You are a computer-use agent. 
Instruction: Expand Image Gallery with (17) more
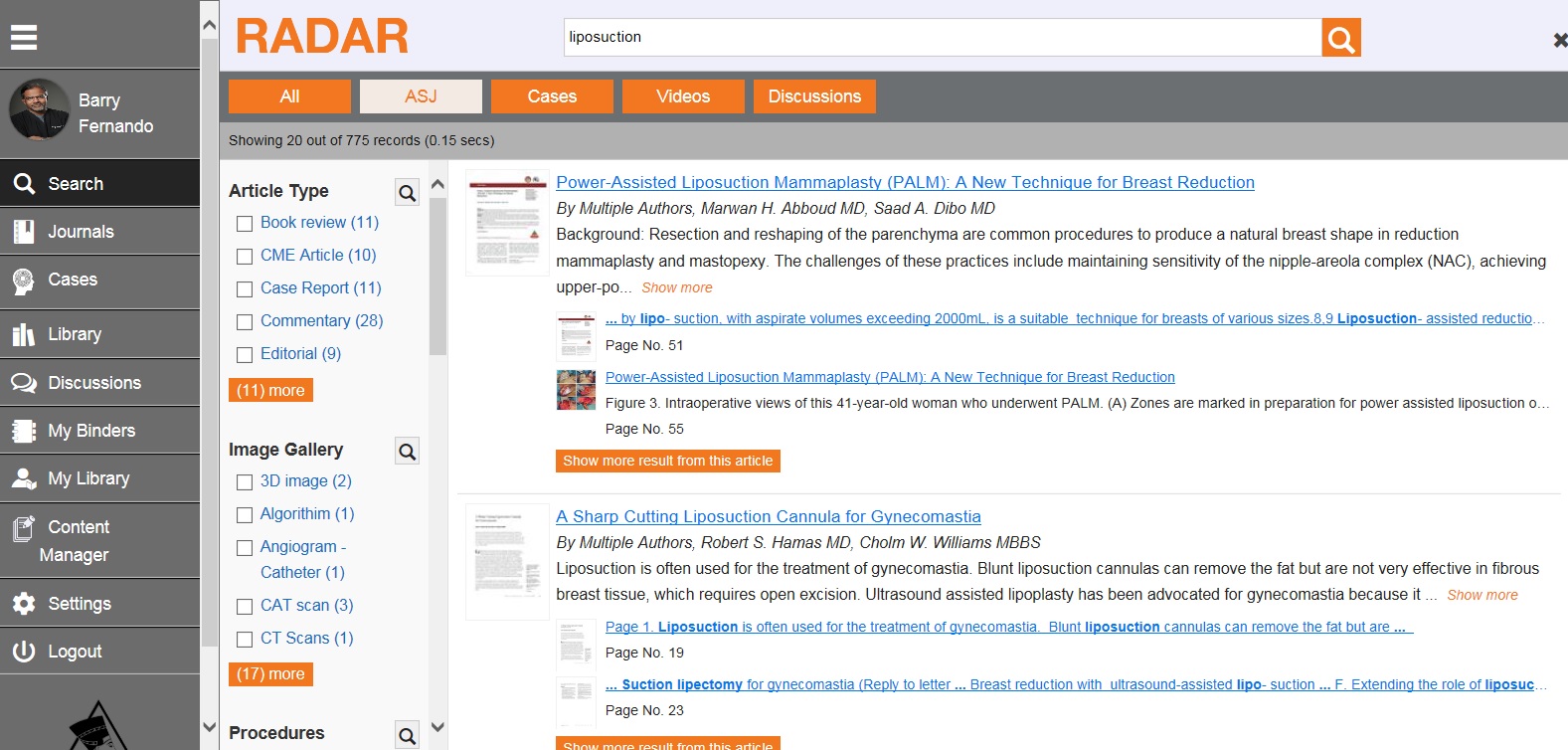click(270, 673)
